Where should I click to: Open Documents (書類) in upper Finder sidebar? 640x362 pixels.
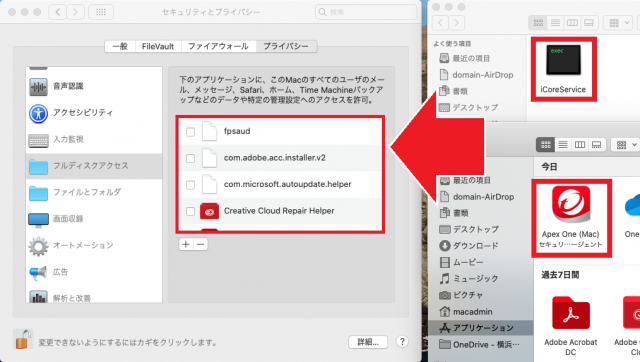[x=453, y=91]
